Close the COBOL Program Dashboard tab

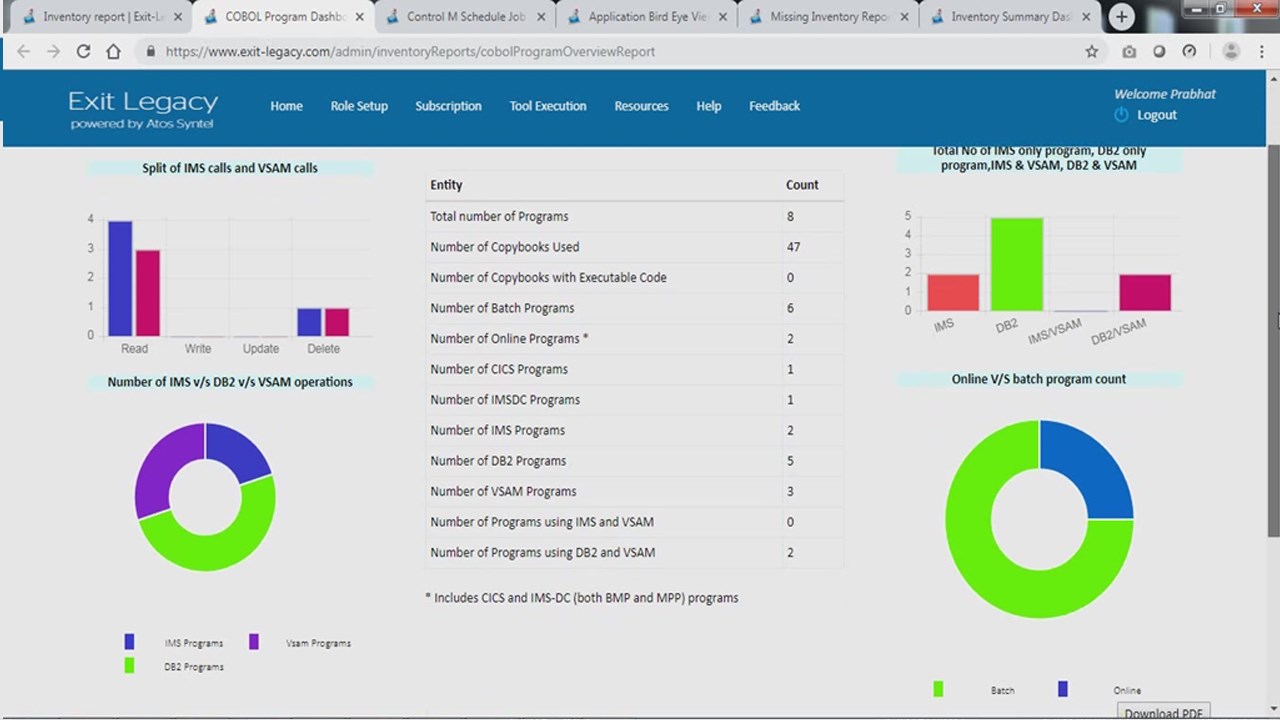click(360, 17)
